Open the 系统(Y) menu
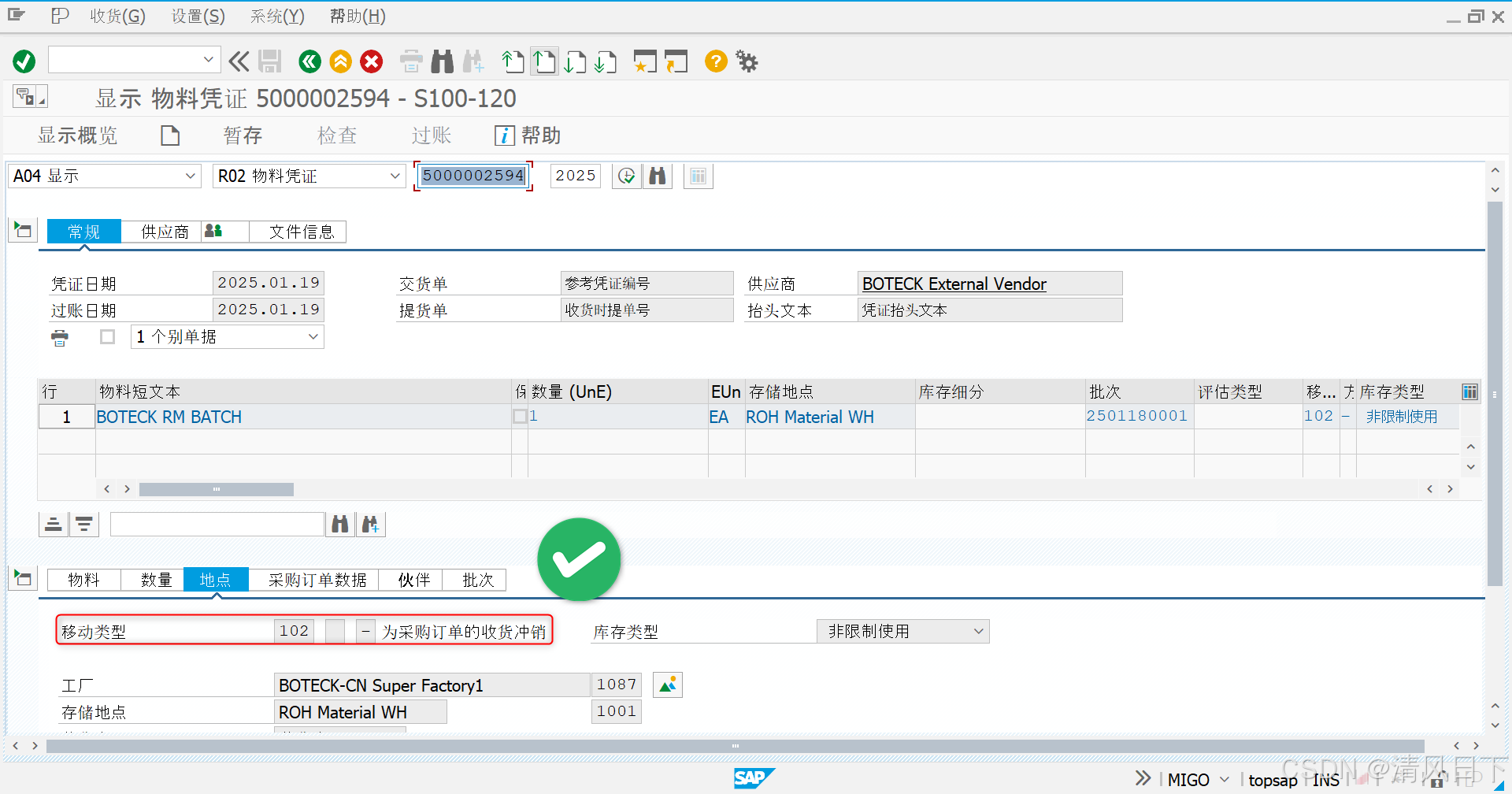1512x794 pixels. click(276, 16)
